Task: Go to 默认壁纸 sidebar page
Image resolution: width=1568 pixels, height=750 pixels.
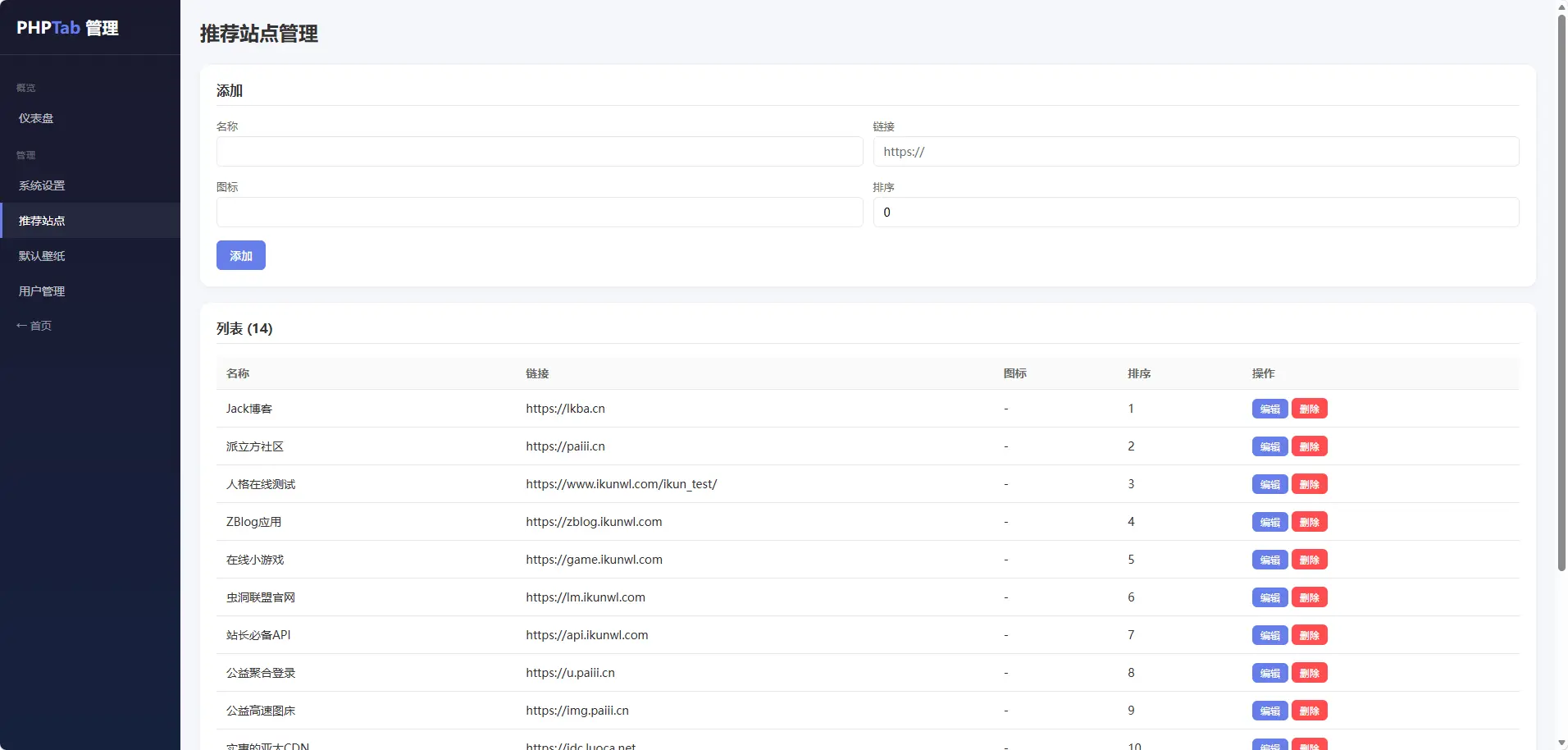Action: (90, 256)
